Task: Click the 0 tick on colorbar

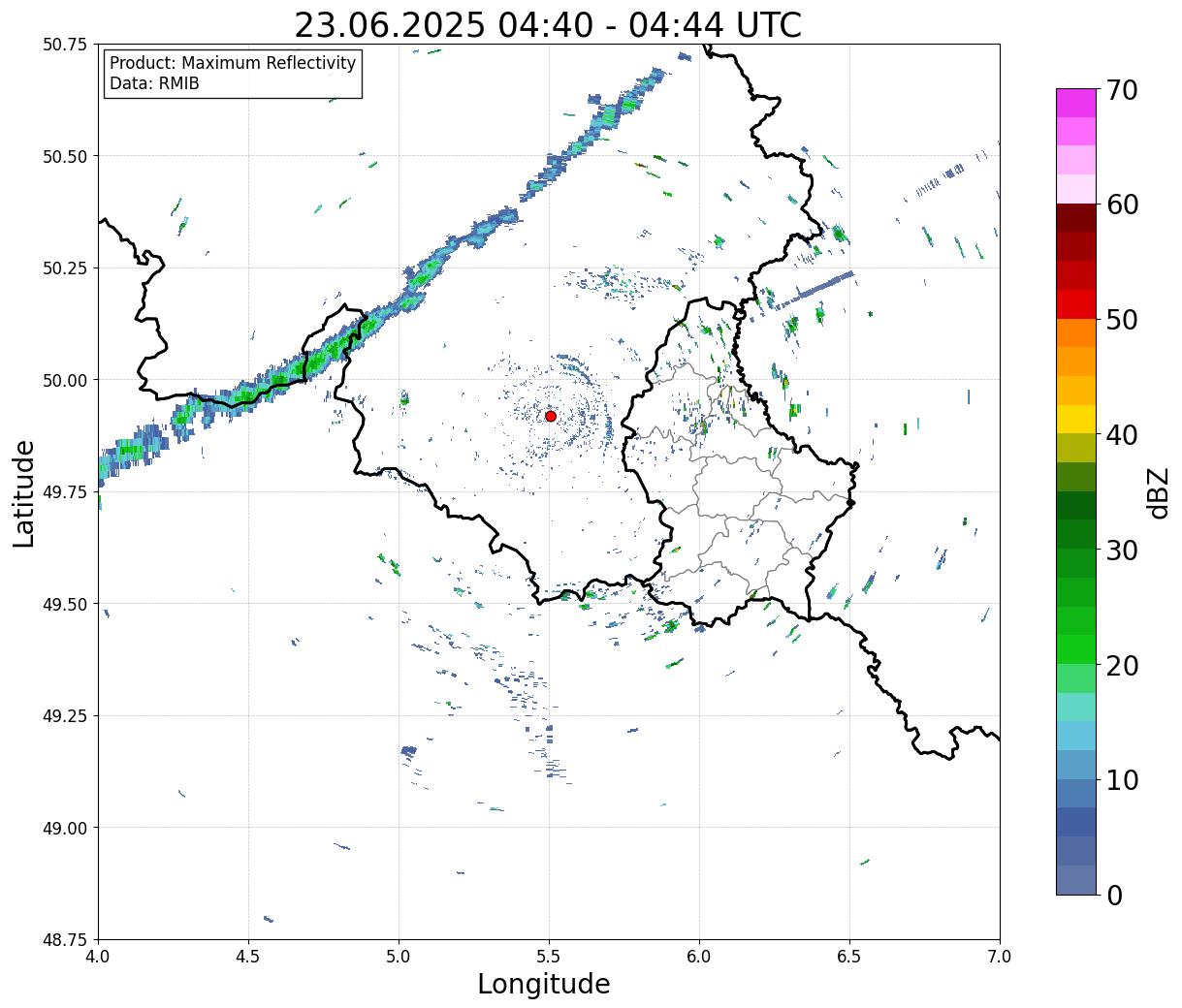Action: 1113,895
